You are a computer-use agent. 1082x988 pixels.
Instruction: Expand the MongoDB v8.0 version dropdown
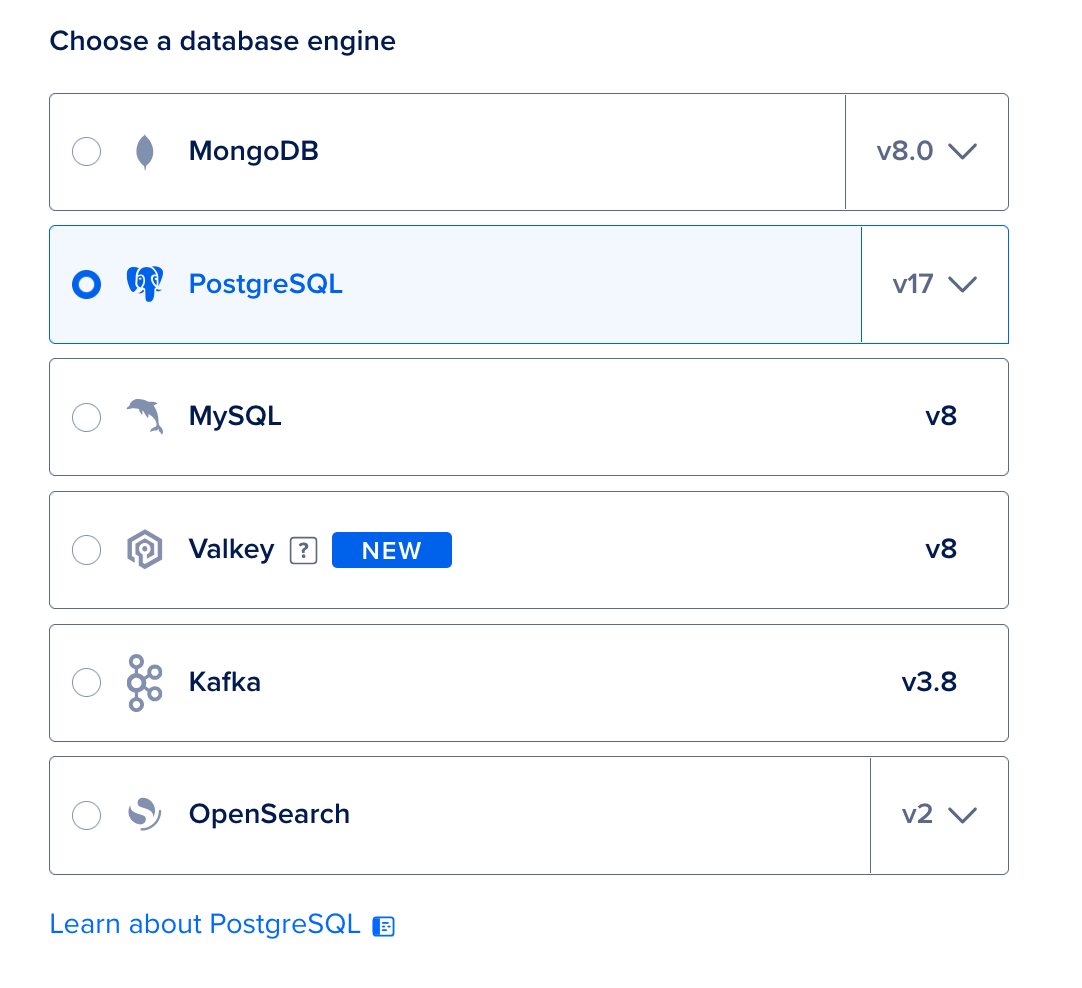coord(926,152)
